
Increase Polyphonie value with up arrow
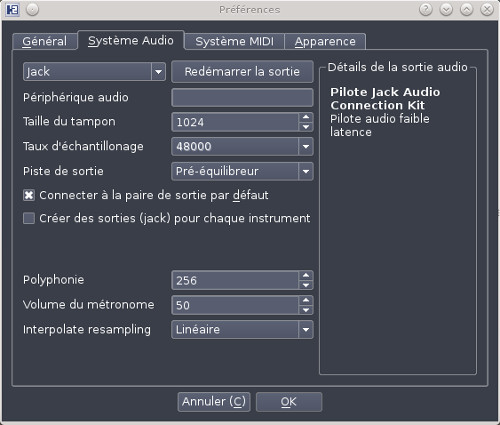click(x=306, y=276)
